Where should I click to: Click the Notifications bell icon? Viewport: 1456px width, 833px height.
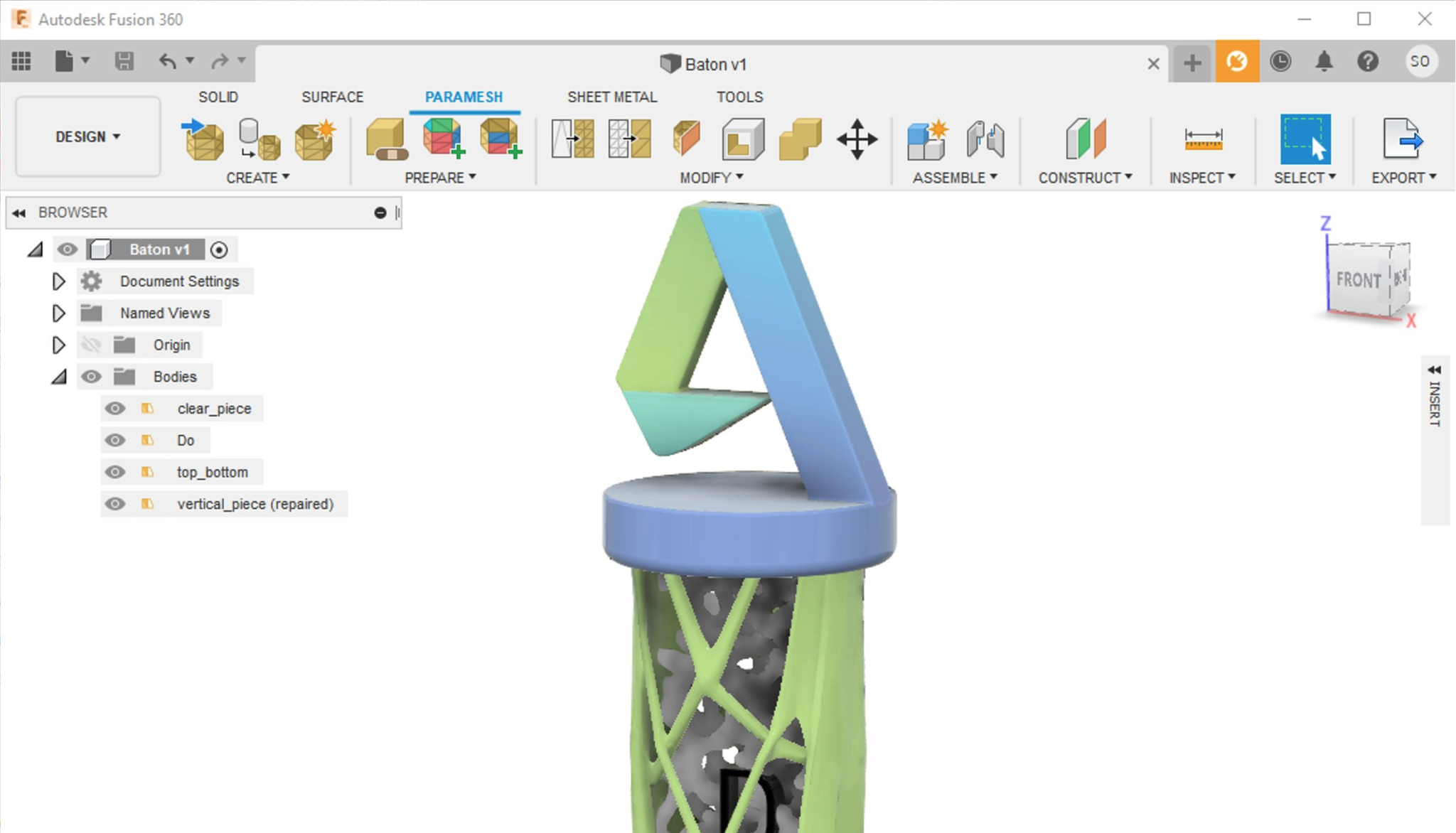(1324, 61)
